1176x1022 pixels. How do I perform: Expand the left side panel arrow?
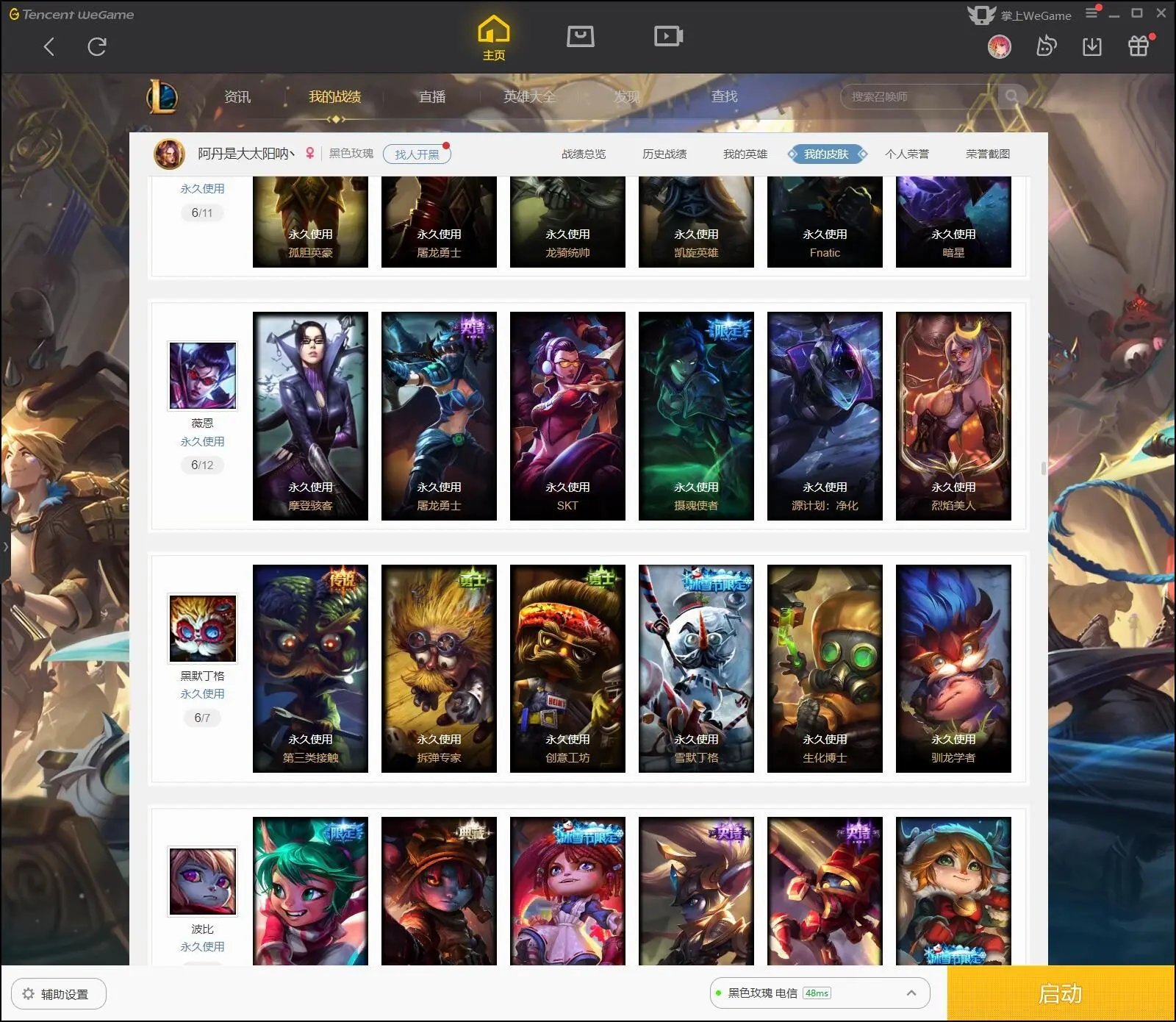tap(5, 546)
